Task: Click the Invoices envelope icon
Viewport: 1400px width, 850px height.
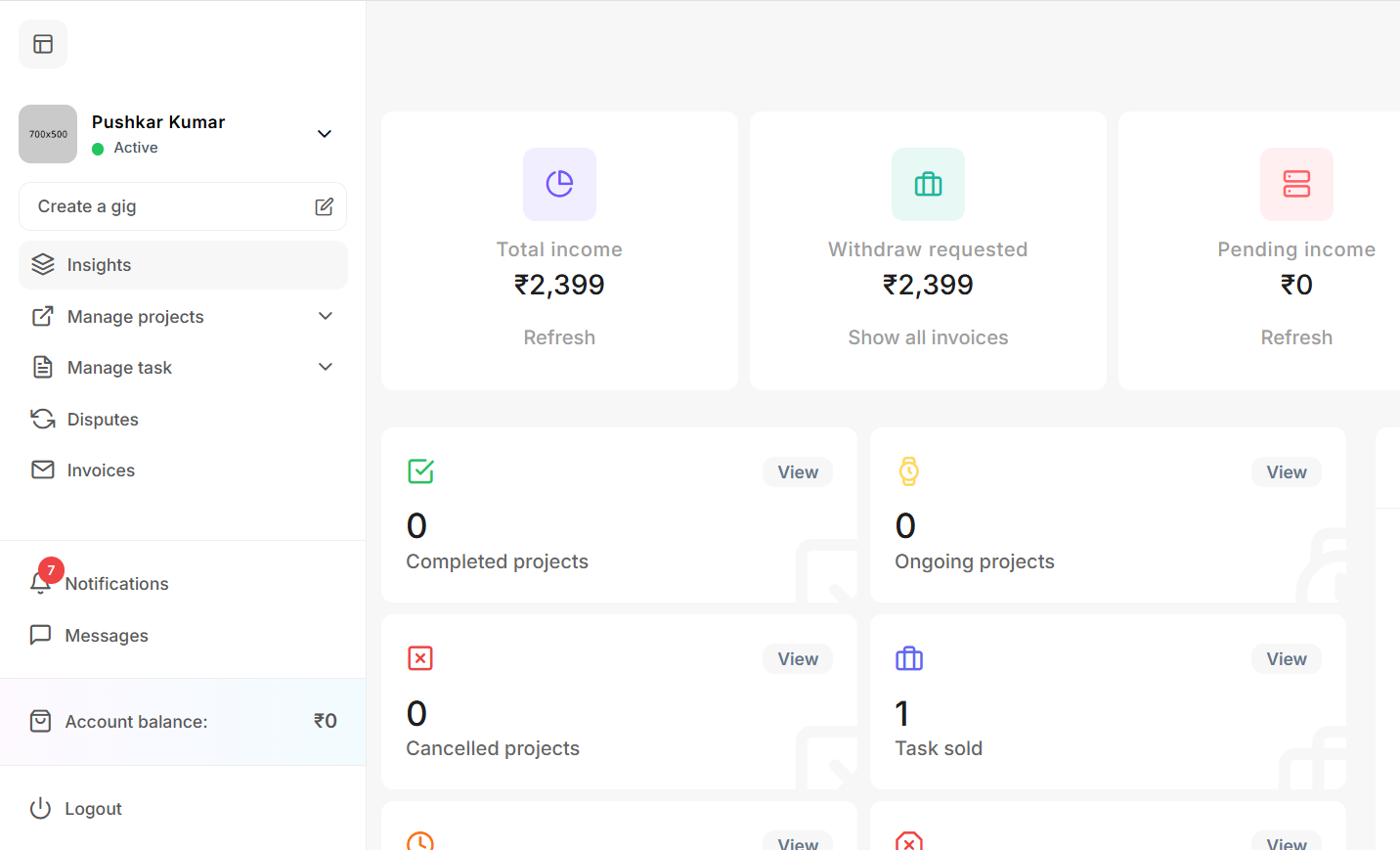Action: point(43,470)
